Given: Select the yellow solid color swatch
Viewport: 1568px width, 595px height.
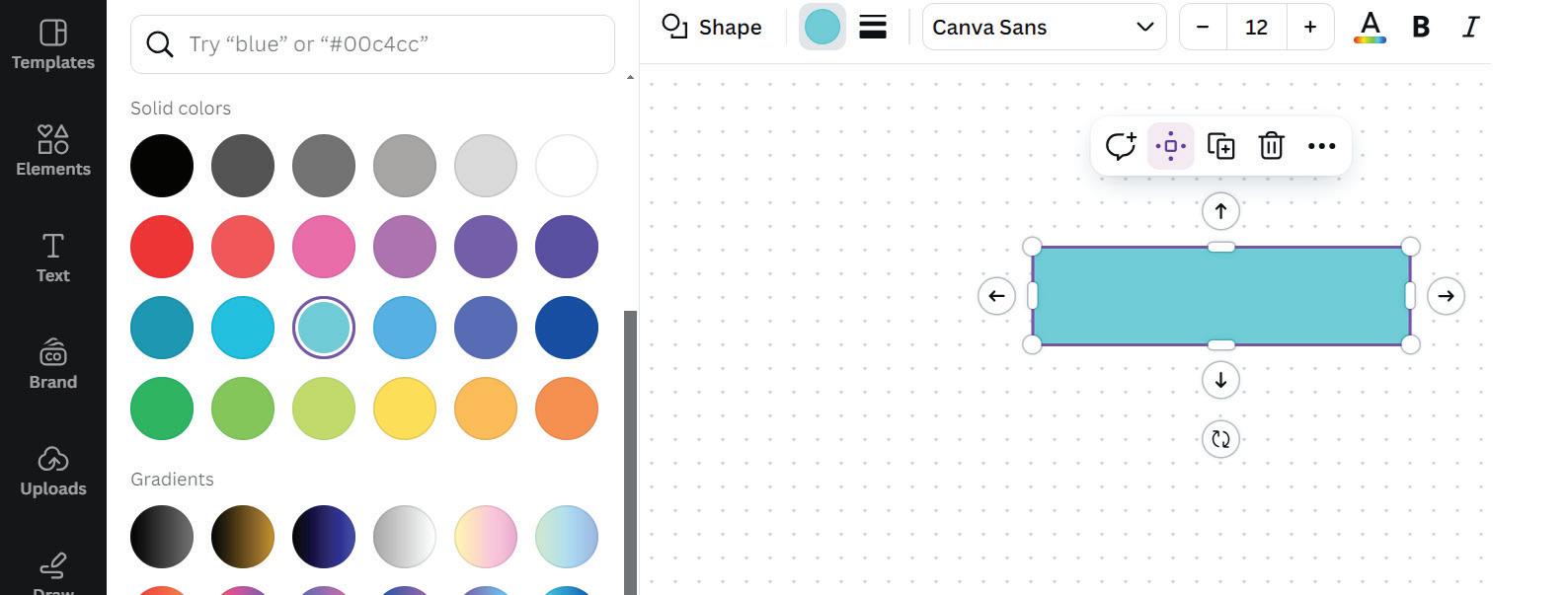Looking at the screenshot, I should tap(405, 409).
